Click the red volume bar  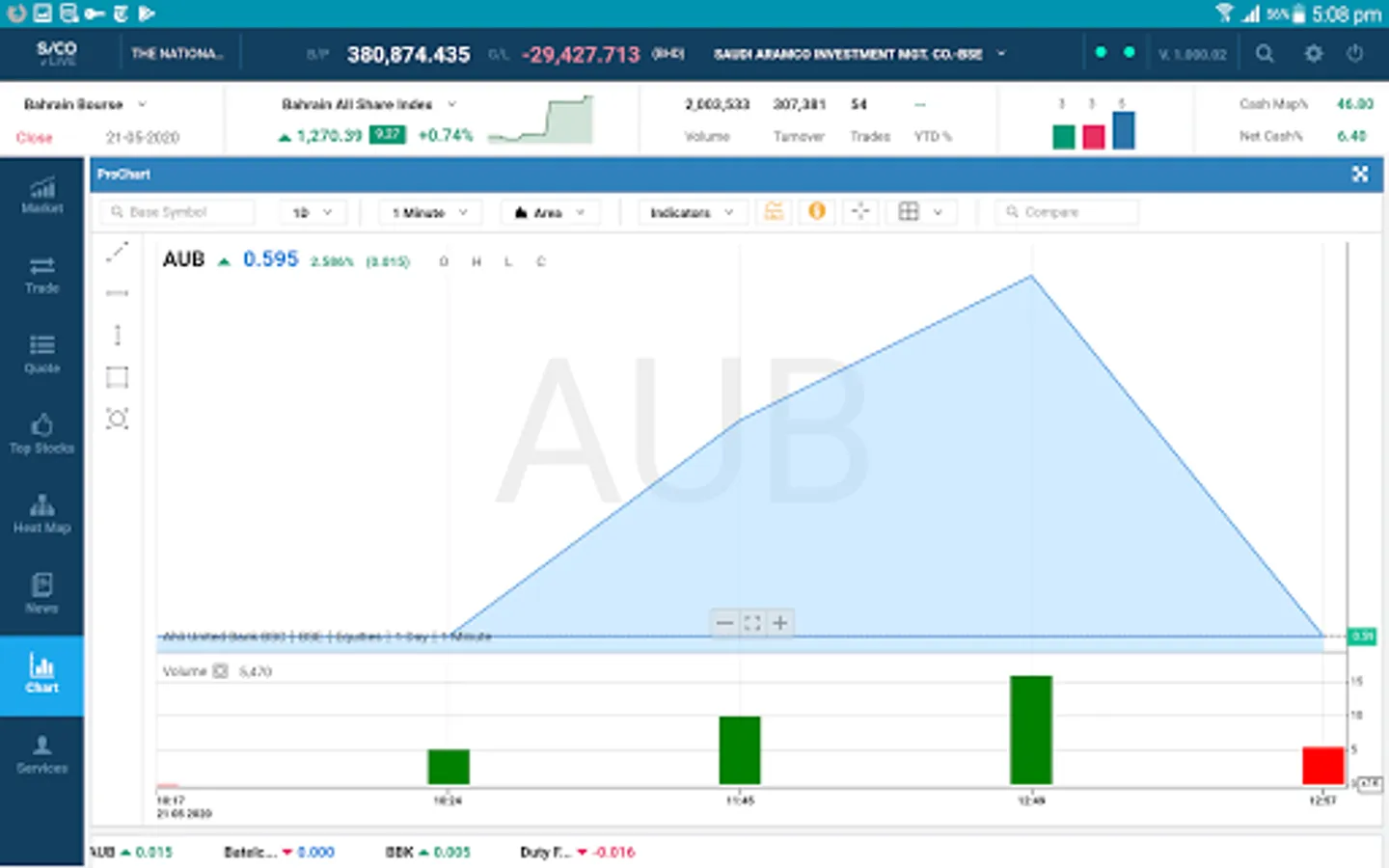(x=1322, y=766)
